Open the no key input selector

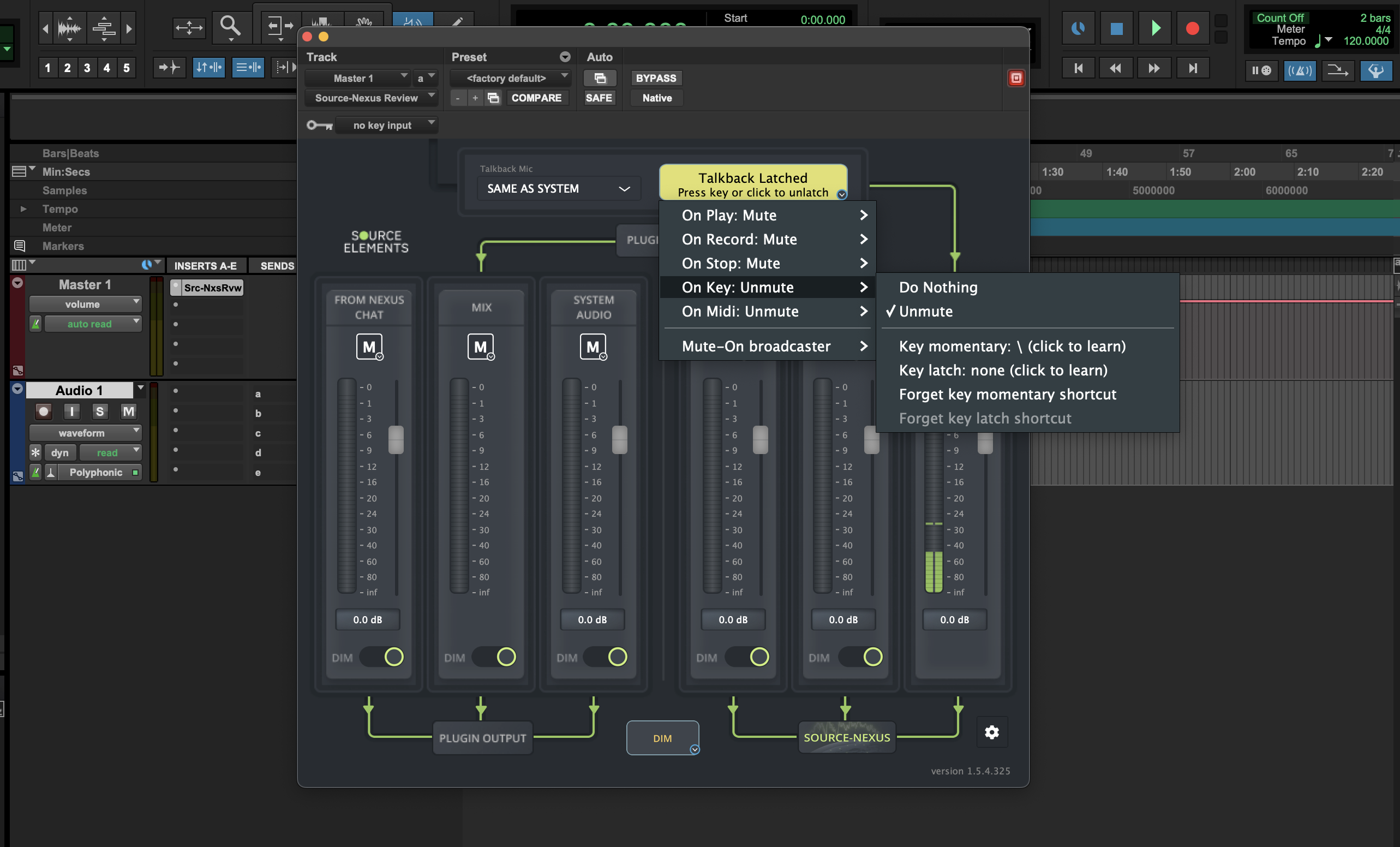point(386,125)
